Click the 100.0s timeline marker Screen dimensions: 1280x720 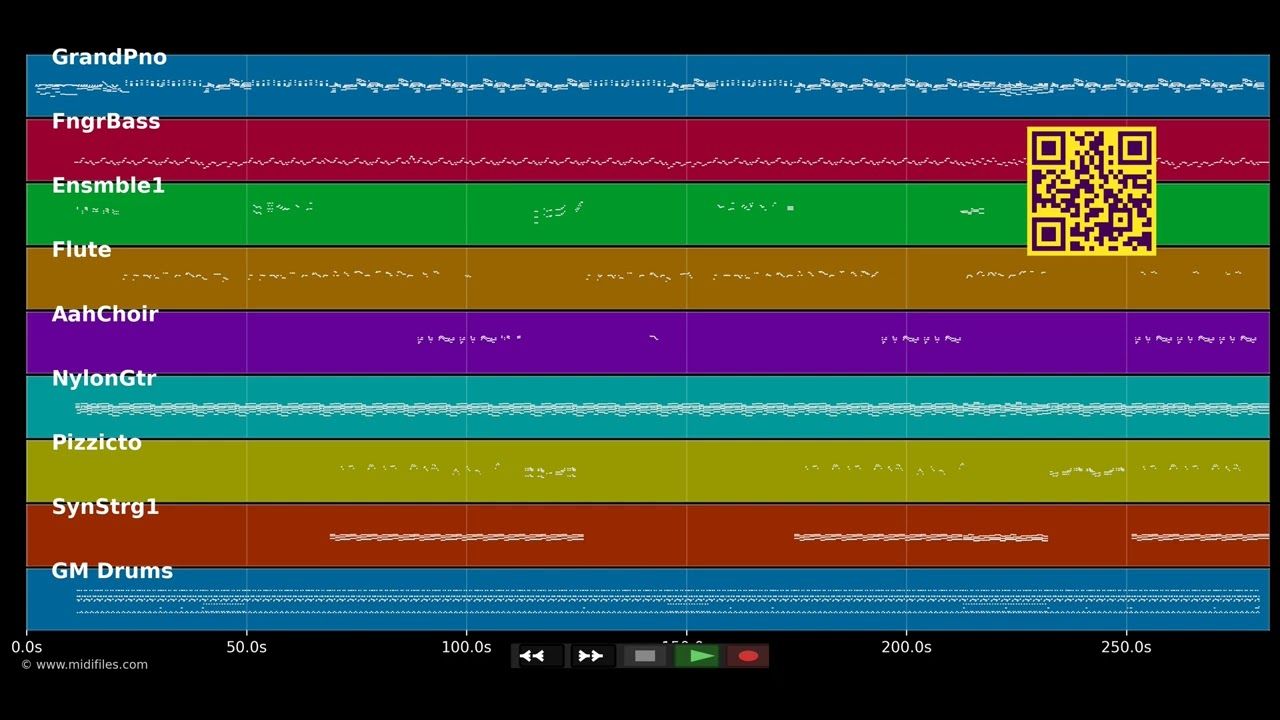[466, 647]
